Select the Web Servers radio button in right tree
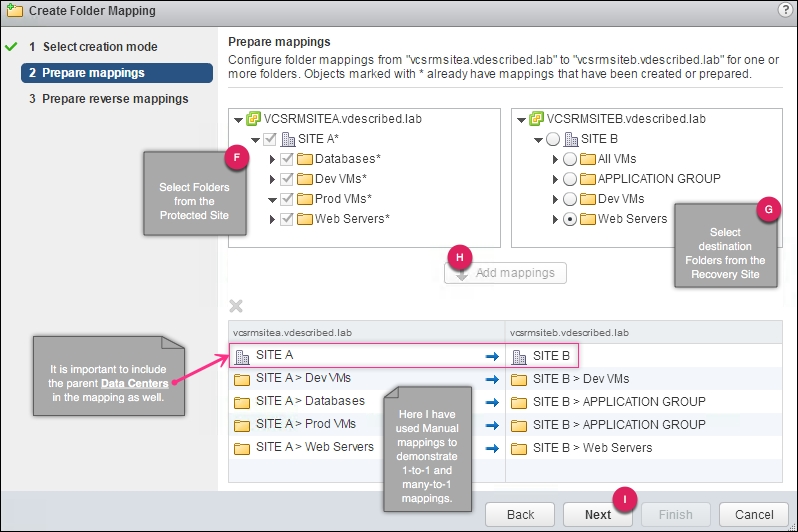Viewport: 798px width, 532px height. point(570,219)
